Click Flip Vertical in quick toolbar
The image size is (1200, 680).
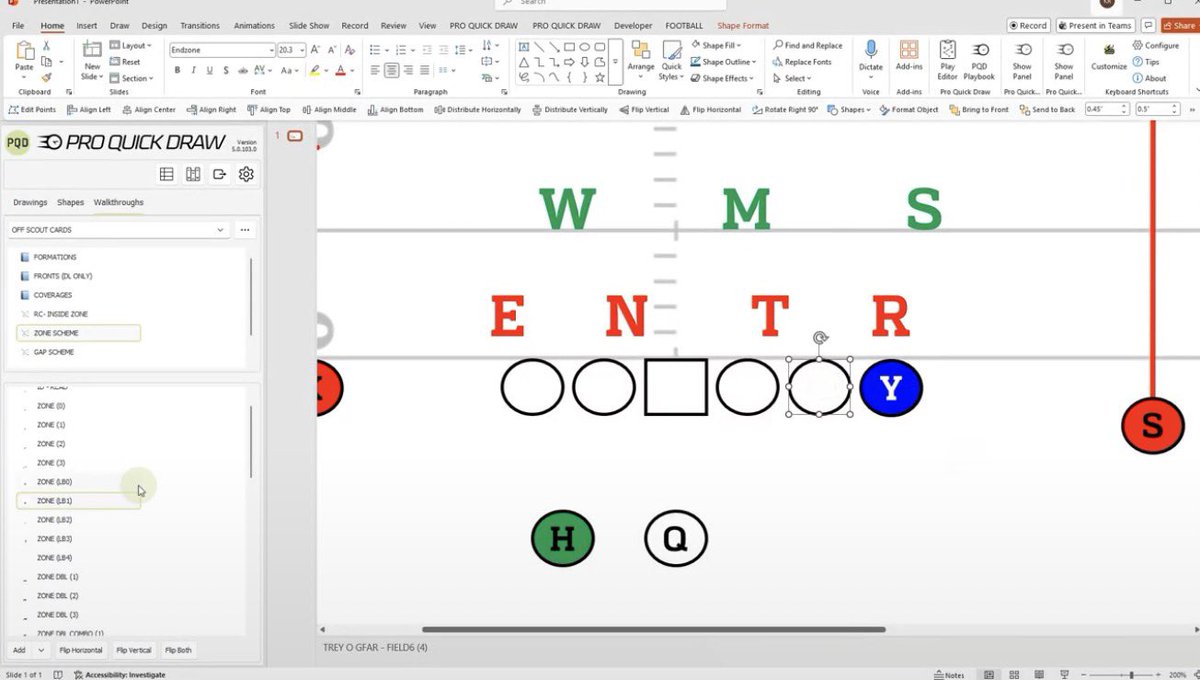(644, 110)
